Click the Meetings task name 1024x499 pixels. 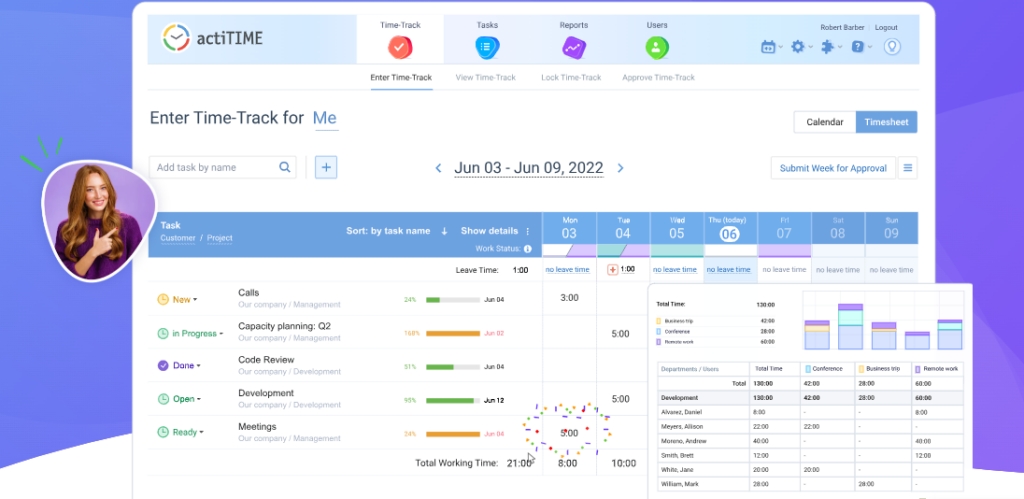tap(257, 427)
